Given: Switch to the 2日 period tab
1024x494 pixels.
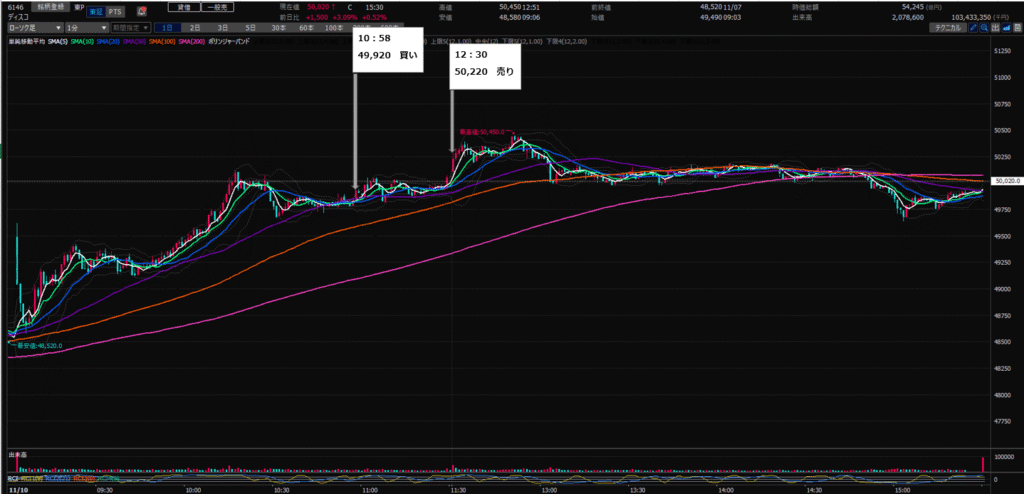Looking at the screenshot, I should (x=194, y=28).
